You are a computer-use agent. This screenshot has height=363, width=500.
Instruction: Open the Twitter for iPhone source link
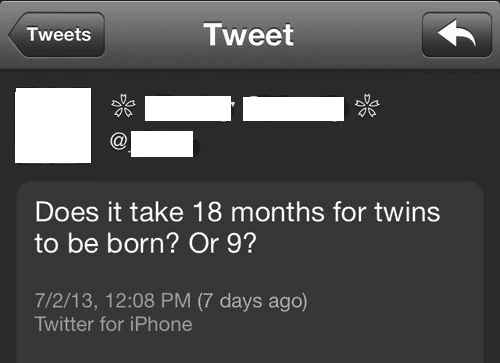tap(113, 324)
